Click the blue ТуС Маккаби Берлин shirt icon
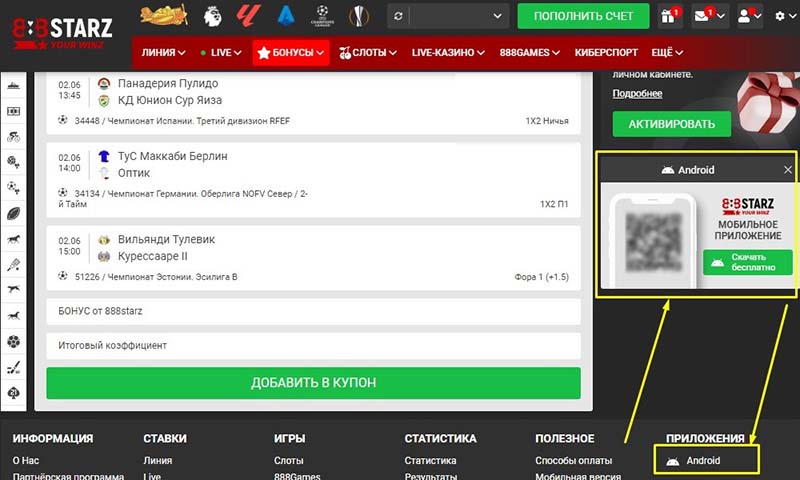This screenshot has width=800, height=480. (104, 156)
